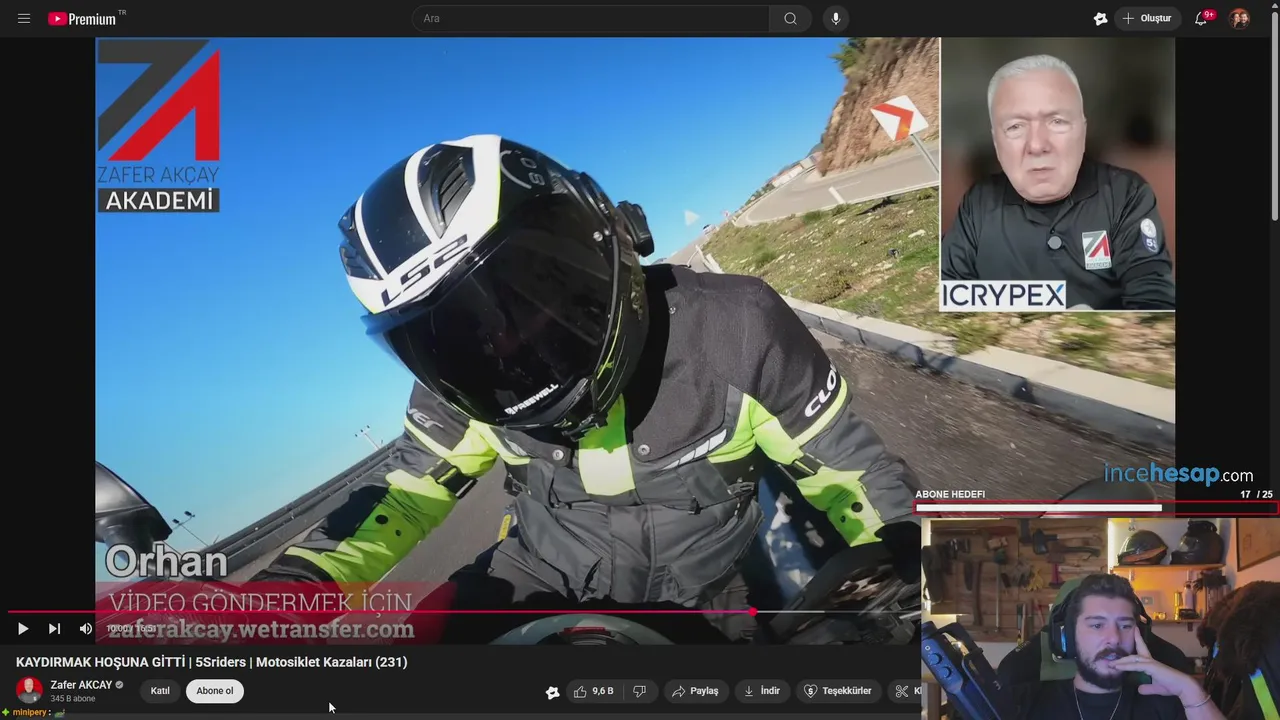Seek using the red progress scrubber
Viewport: 1280px width, 720px height.
coord(751,611)
